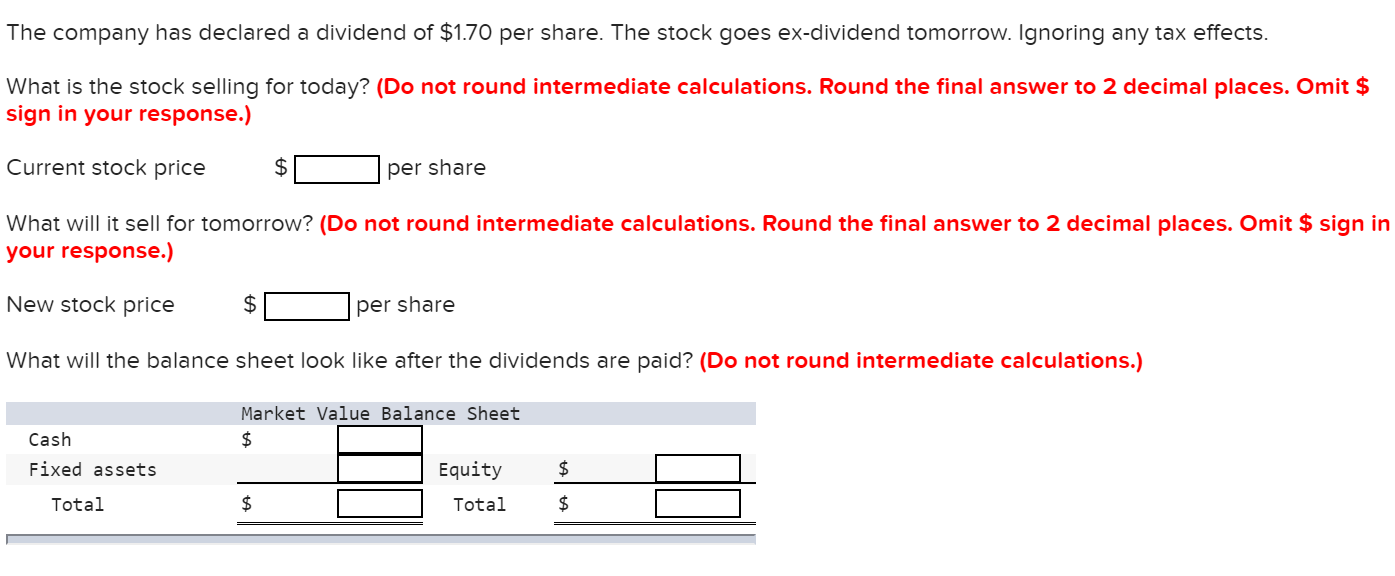Select the New stock price label

90,304
